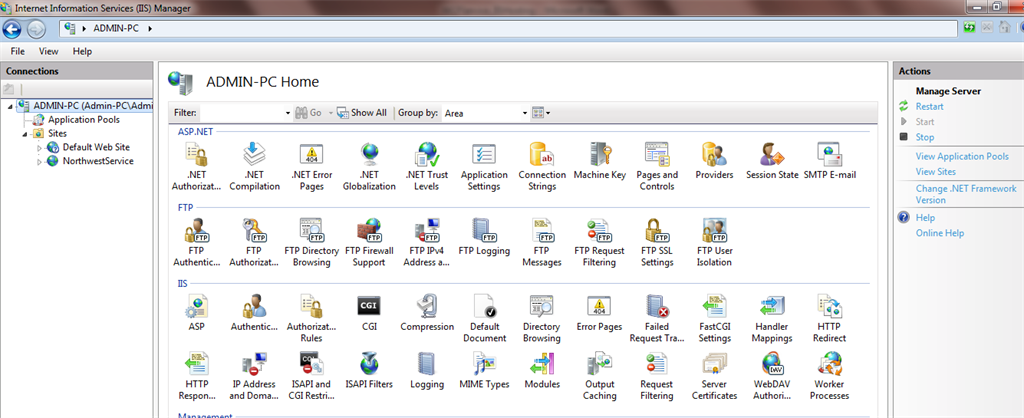The width and height of the screenshot is (1024, 418).
Task: Open .NET Error Pages feature
Action: [312, 167]
